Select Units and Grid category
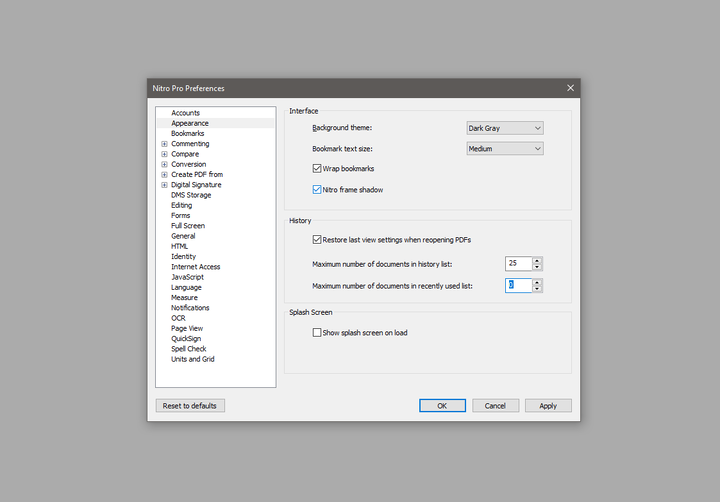Screen dimensions: 720x502 [193, 359]
